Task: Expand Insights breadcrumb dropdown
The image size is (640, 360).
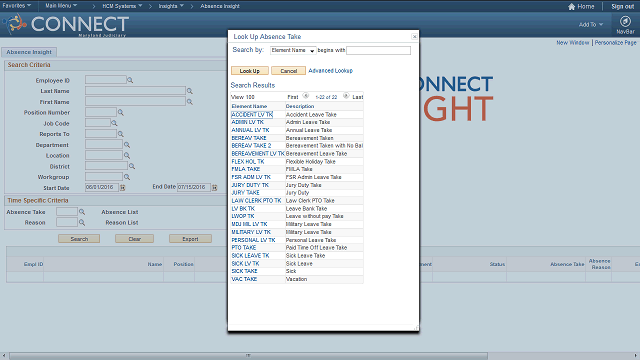Action: [171, 6]
